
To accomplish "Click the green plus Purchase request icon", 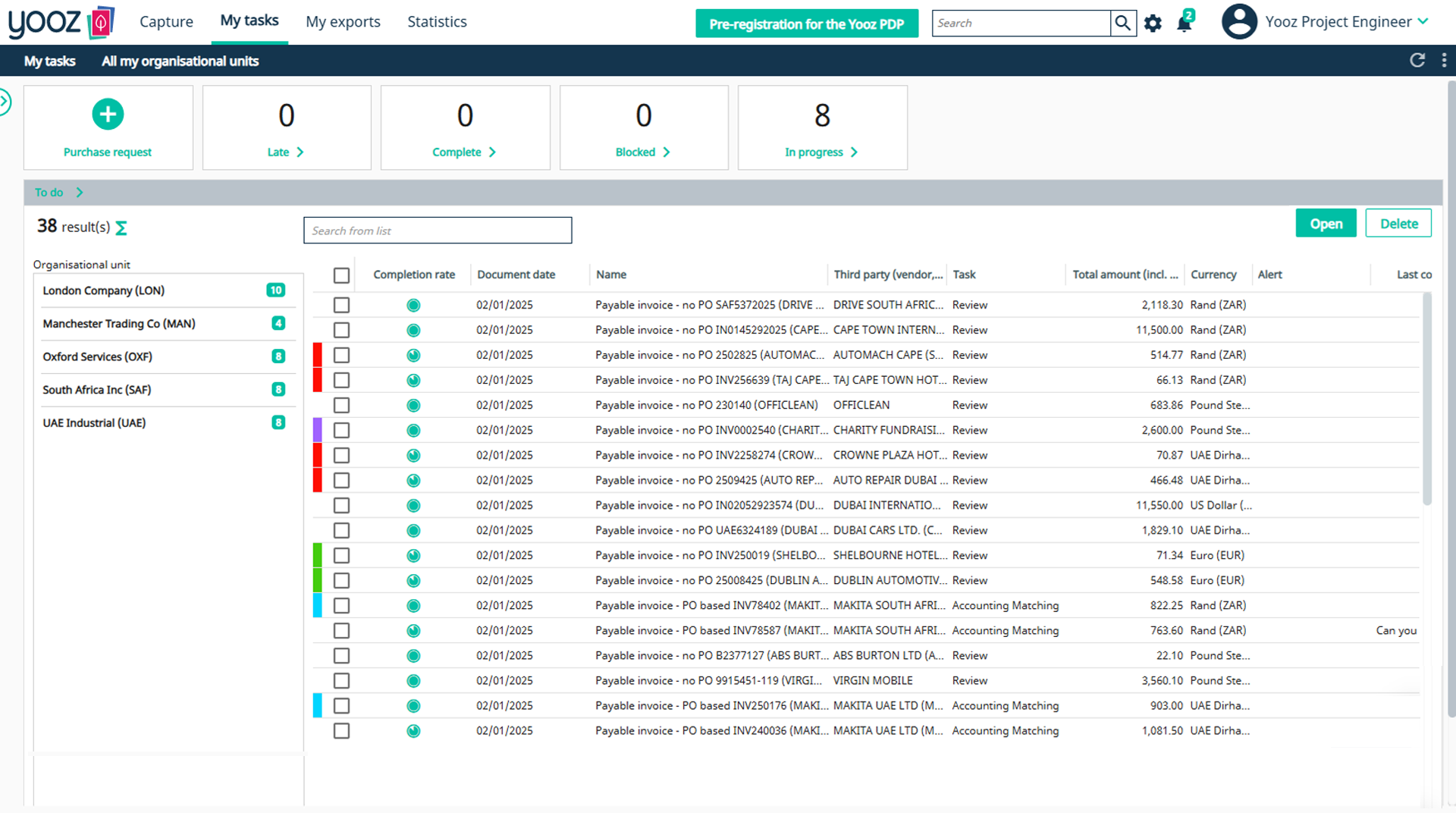I will click(108, 115).
